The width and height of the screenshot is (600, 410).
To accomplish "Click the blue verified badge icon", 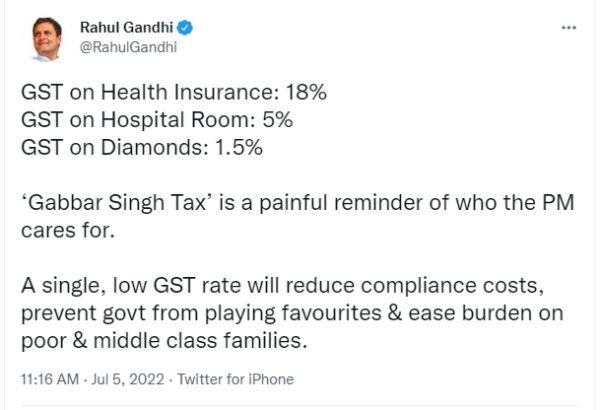I will [x=186, y=28].
